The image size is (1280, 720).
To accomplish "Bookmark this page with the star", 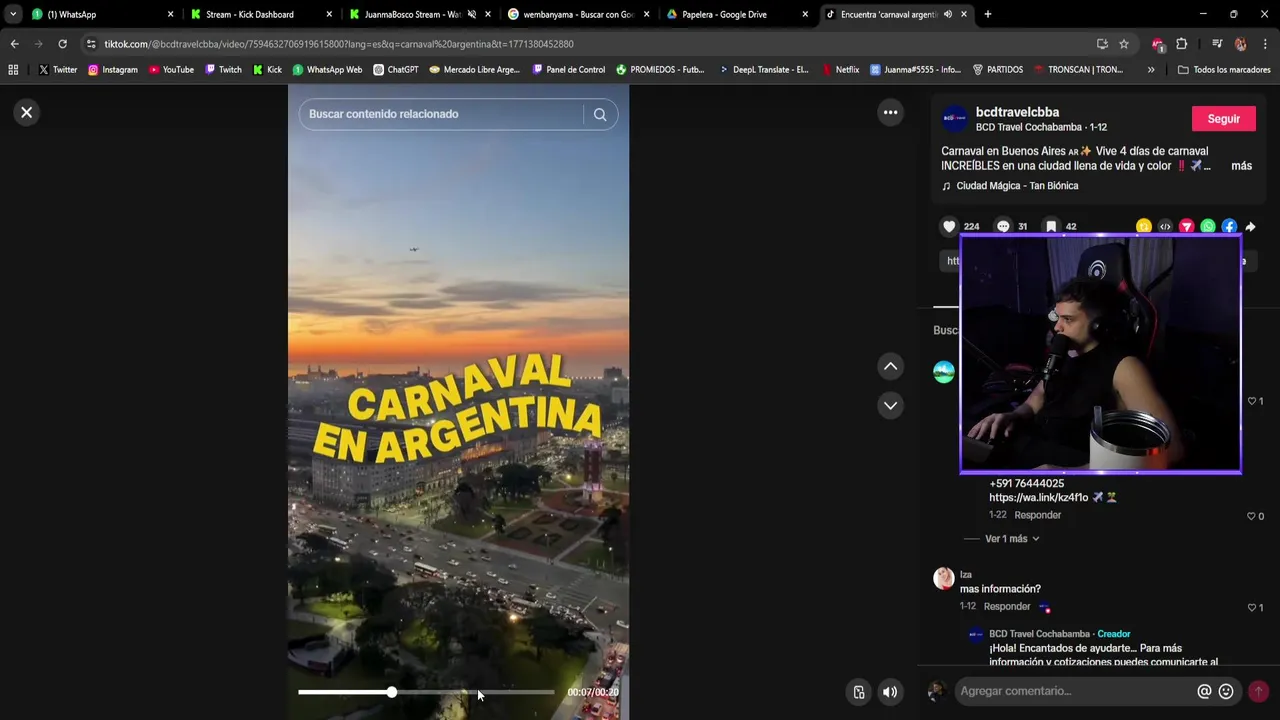I will (x=1124, y=44).
